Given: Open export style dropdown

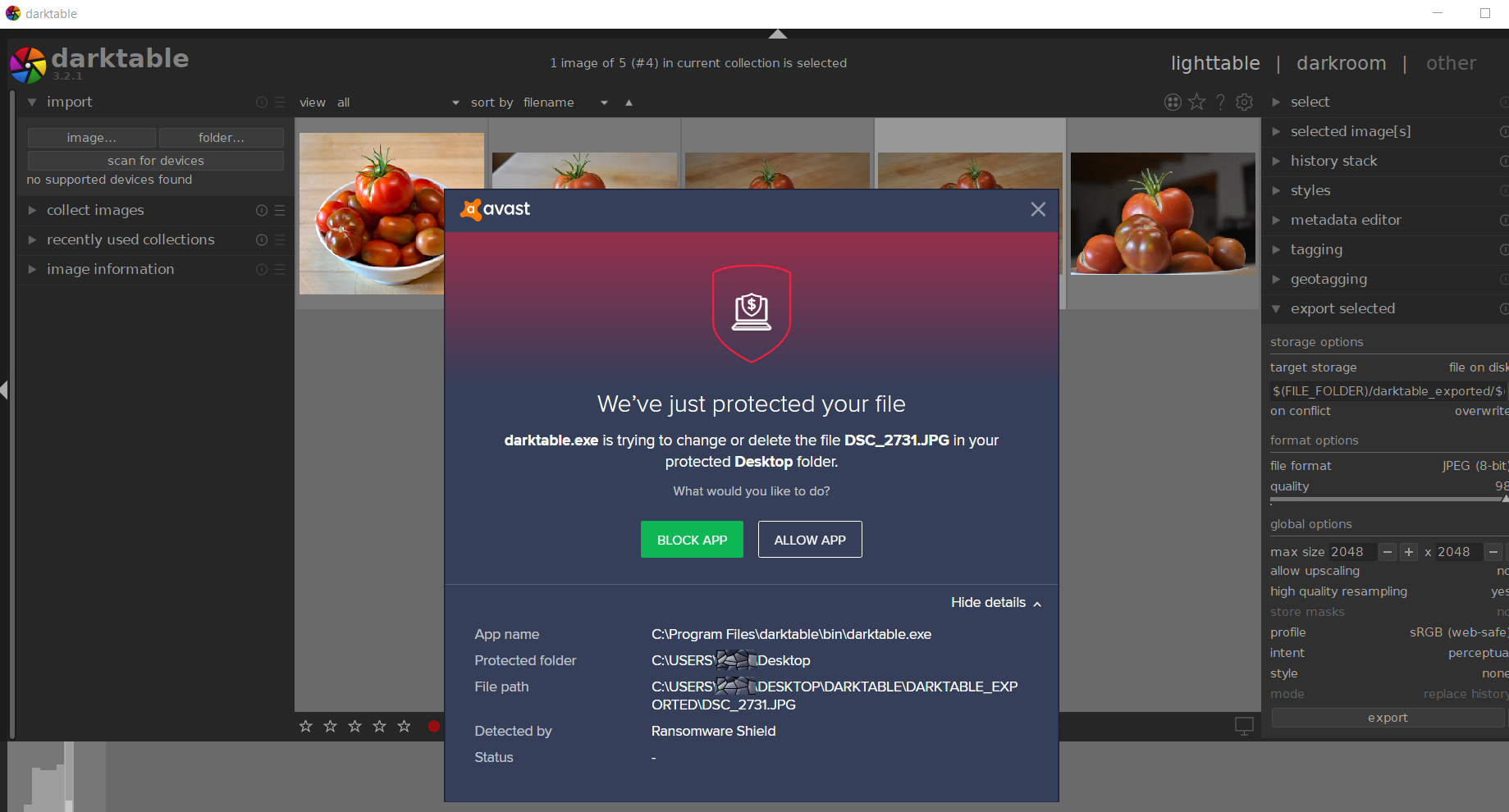Looking at the screenshot, I should pos(1389,673).
